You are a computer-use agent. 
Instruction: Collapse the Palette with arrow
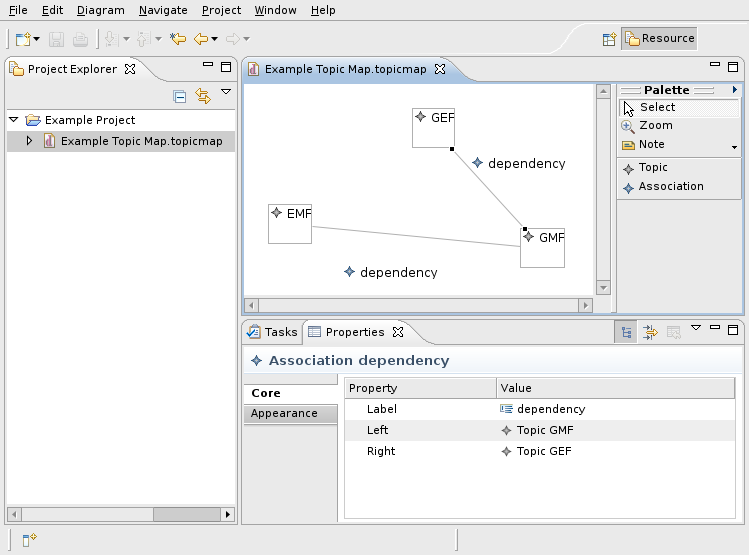click(735, 89)
